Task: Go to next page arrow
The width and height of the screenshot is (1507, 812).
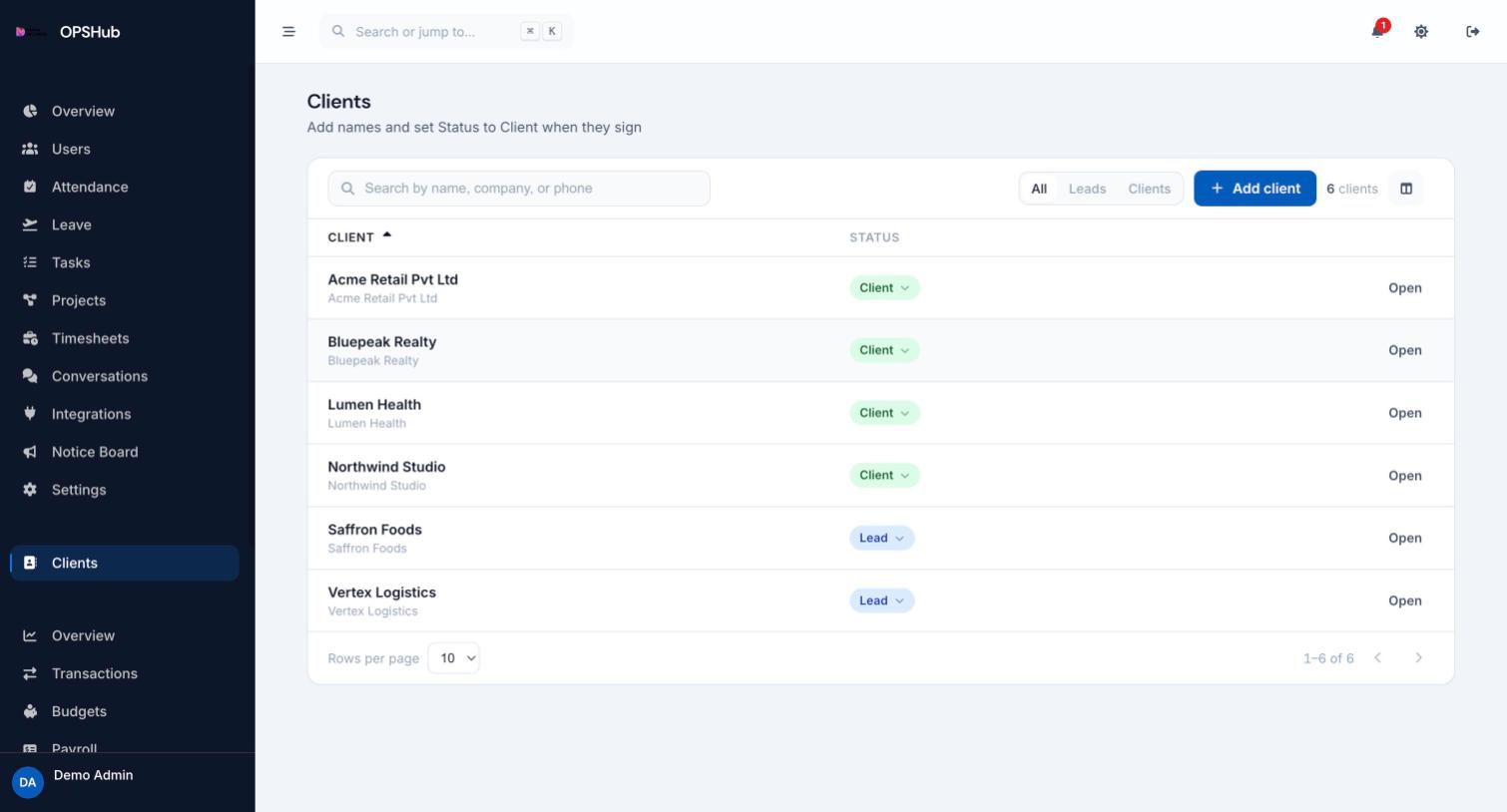Action: [1418, 658]
